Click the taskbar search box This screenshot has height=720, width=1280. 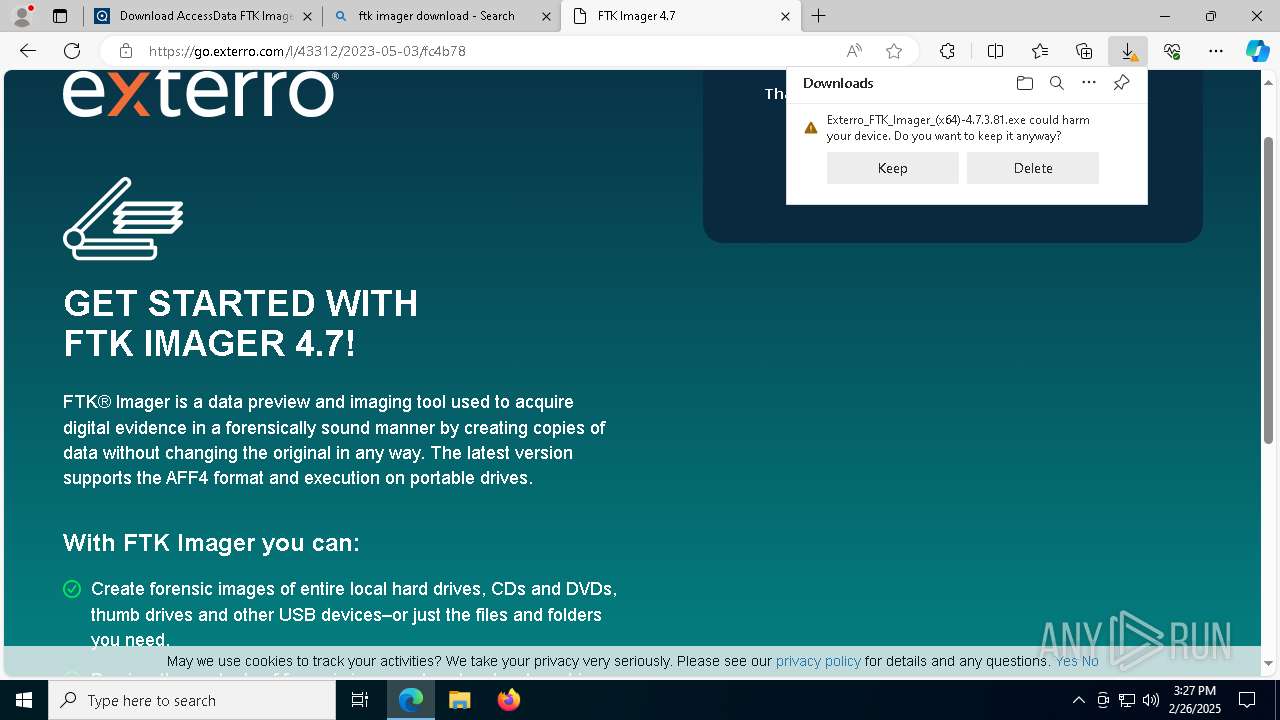click(x=192, y=700)
